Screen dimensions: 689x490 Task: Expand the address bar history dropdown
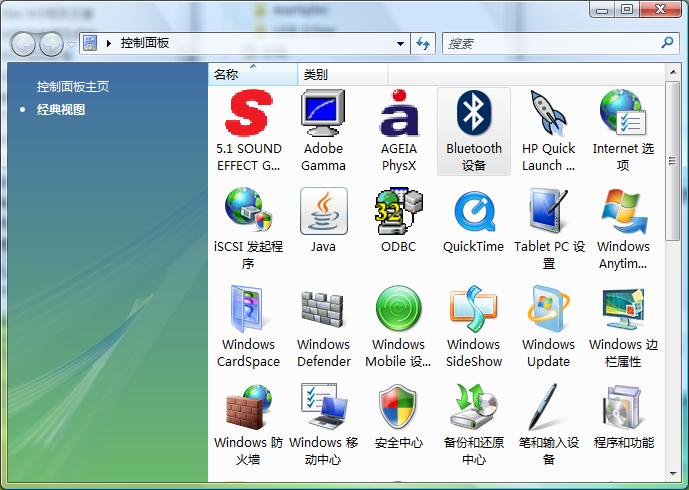400,44
